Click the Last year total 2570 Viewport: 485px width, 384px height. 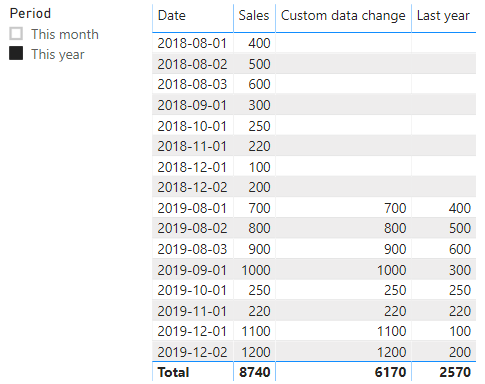pos(455,372)
